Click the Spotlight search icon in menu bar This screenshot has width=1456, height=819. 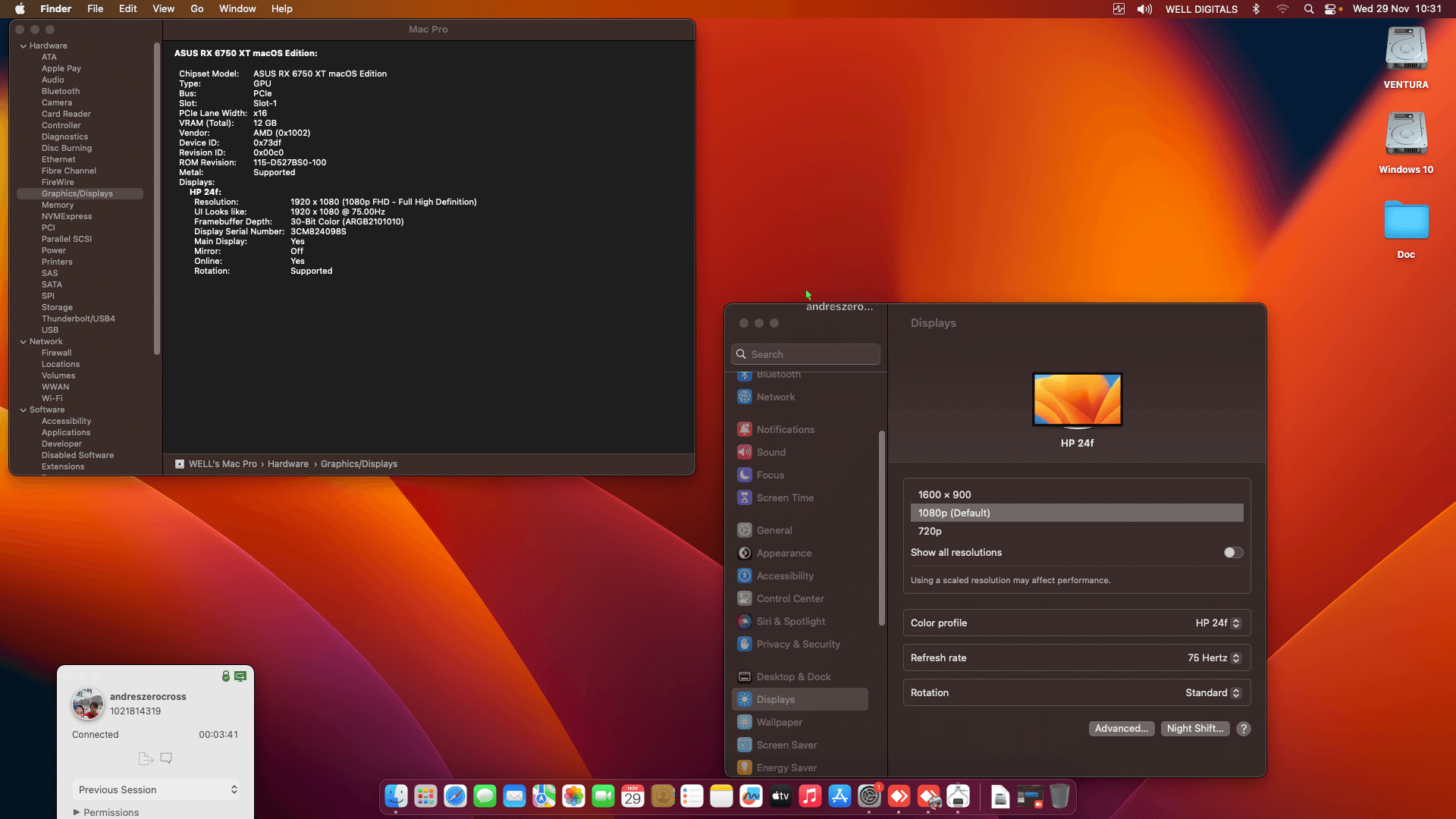(1308, 9)
